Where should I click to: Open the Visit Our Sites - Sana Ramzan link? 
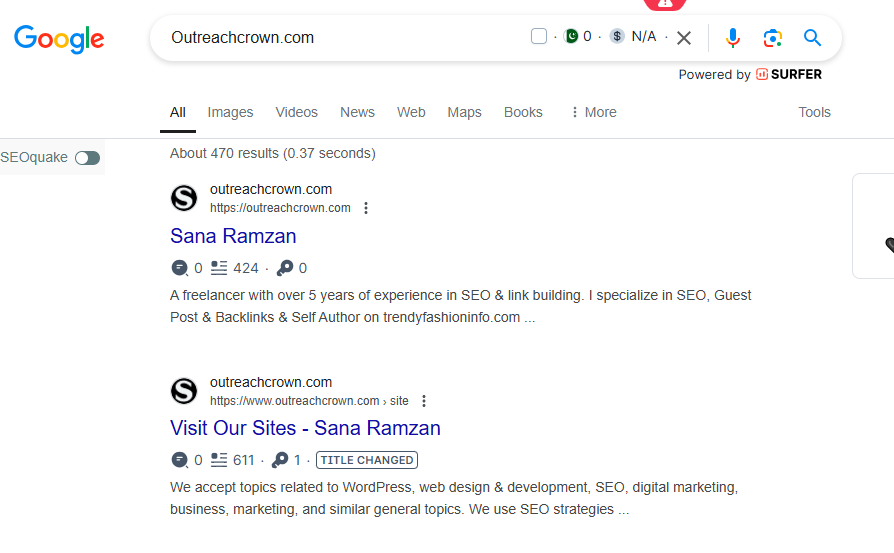tap(305, 428)
